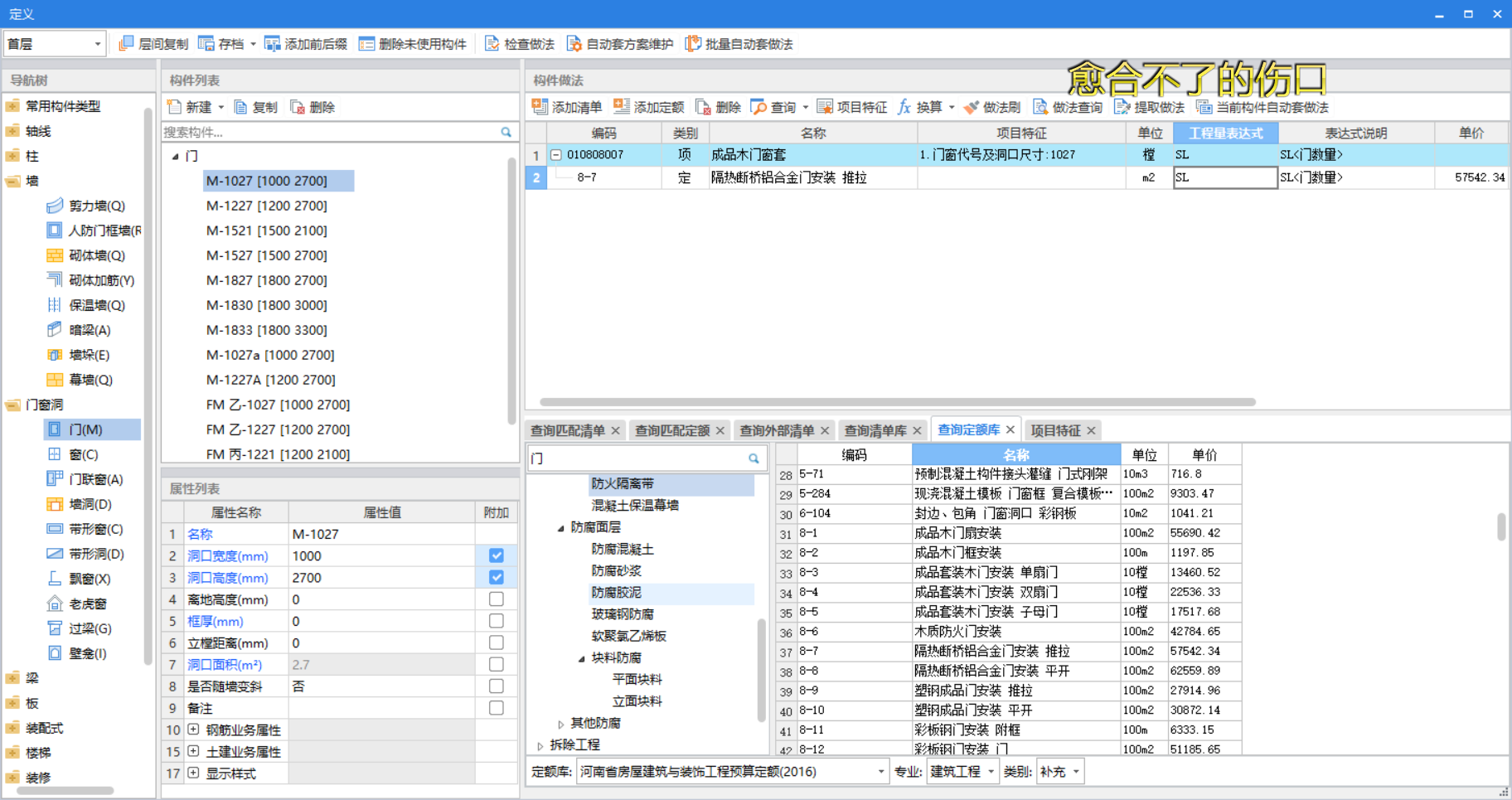Select component M-1227 [1200 2700]
The height and width of the screenshot is (800, 1512).
pos(267,206)
